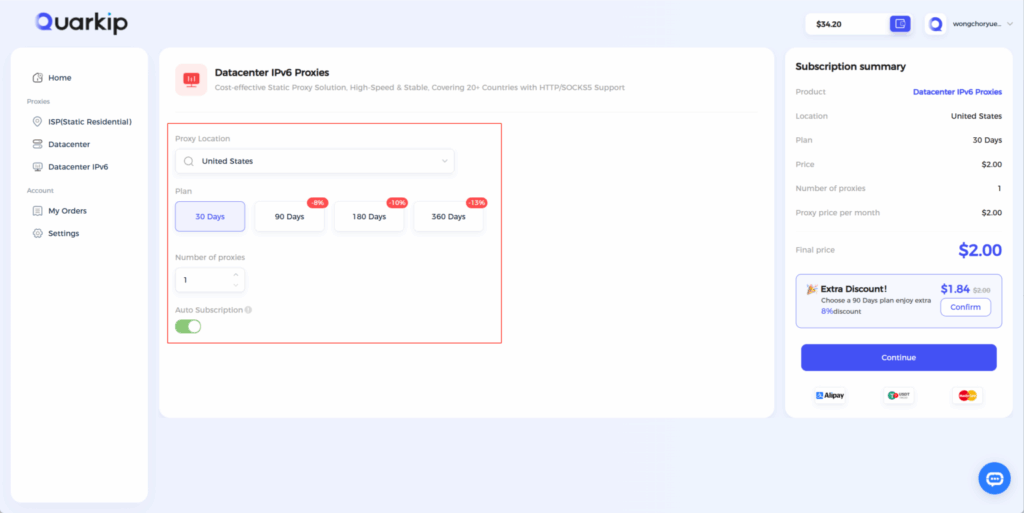Screen dimensions: 1024x513
Task: Click the red Datacenter IPv6 product icon
Action: click(x=191, y=80)
